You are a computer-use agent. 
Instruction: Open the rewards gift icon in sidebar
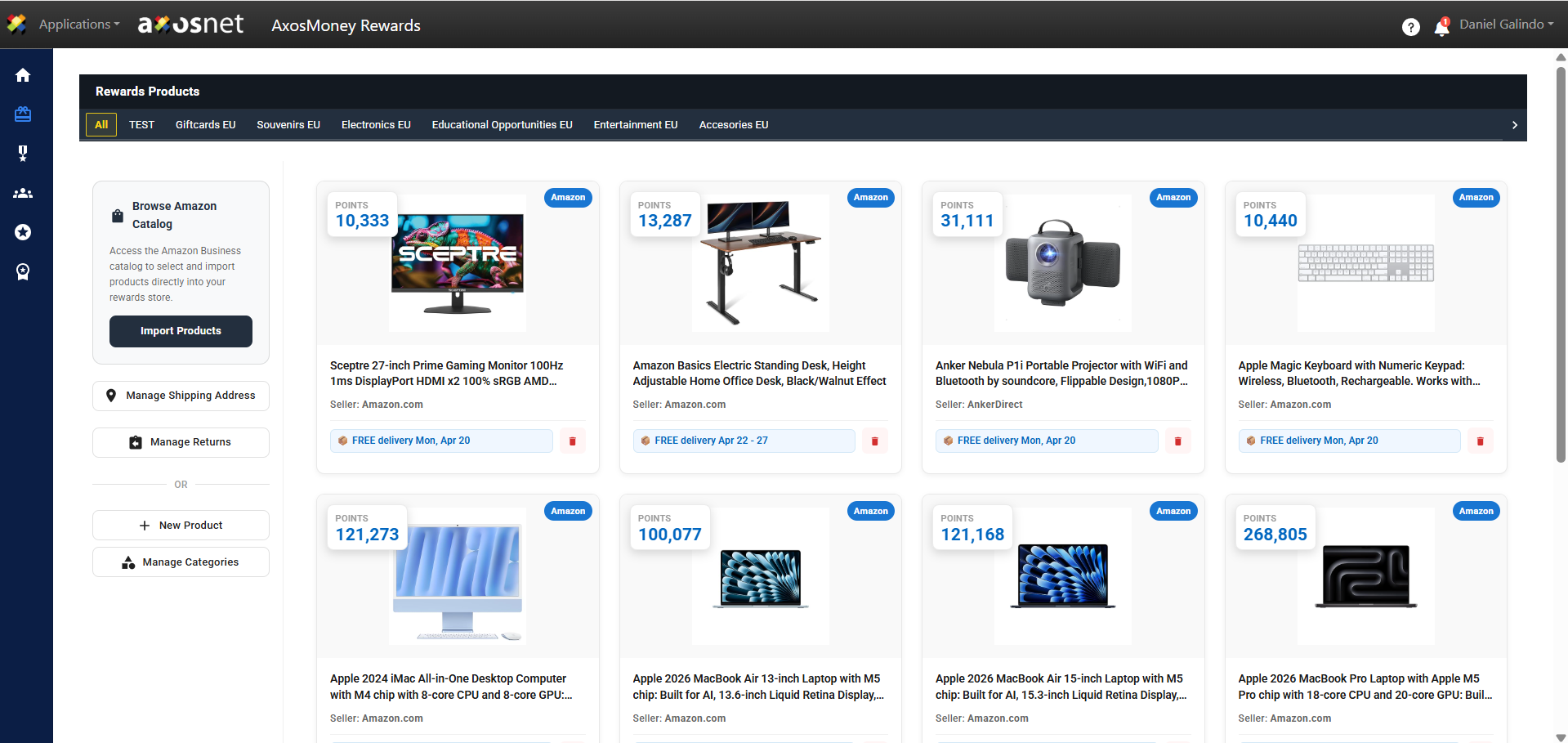tap(23, 114)
